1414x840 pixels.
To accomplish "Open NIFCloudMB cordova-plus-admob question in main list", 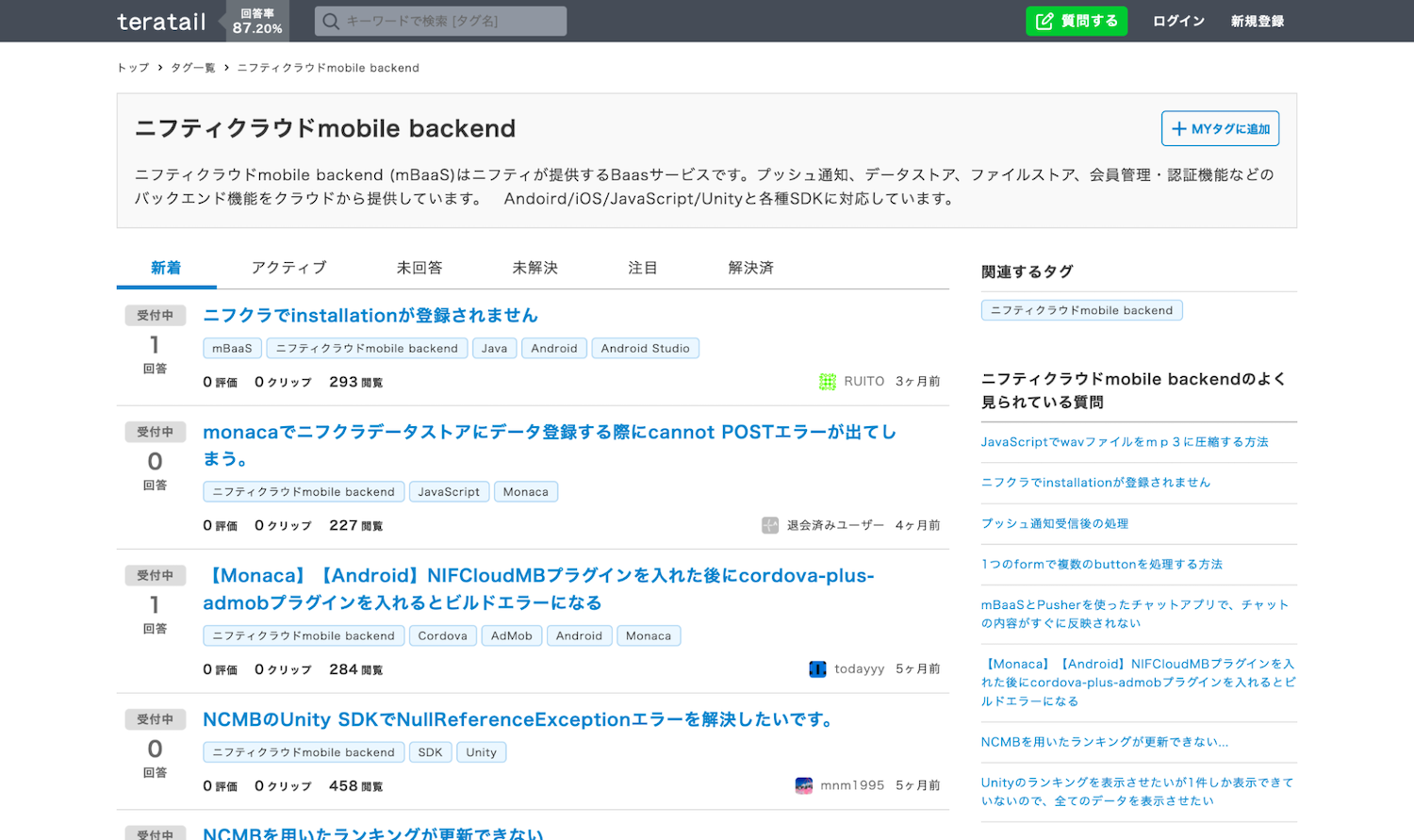I will 539,588.
